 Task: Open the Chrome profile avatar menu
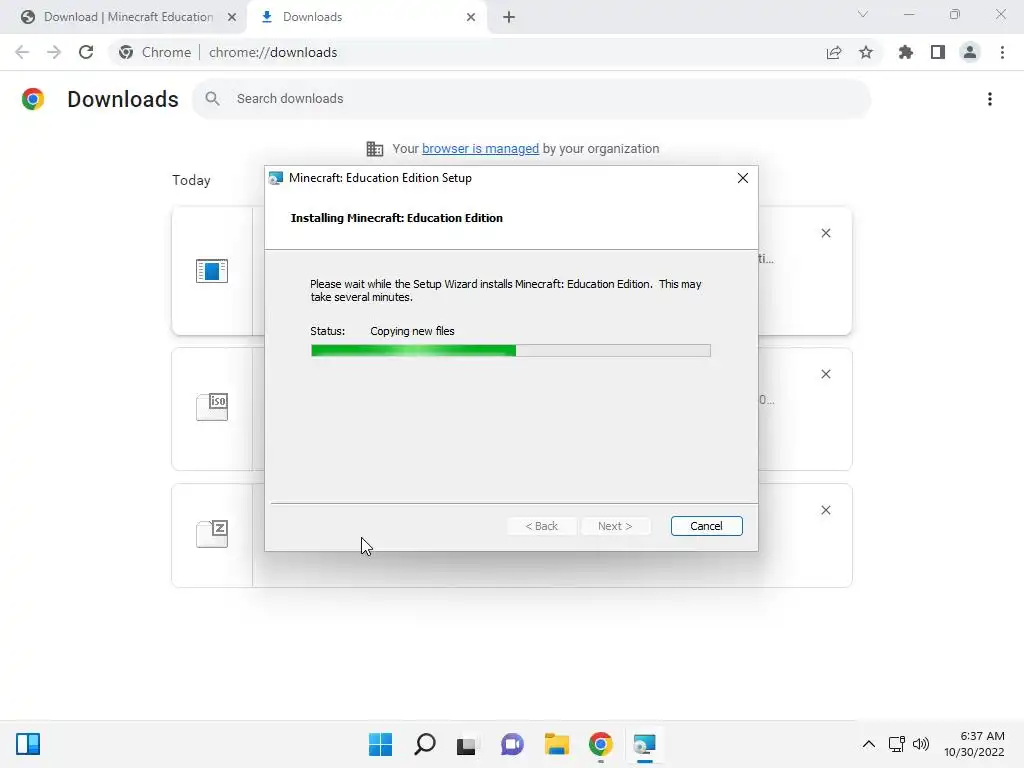tap(970, 52)
